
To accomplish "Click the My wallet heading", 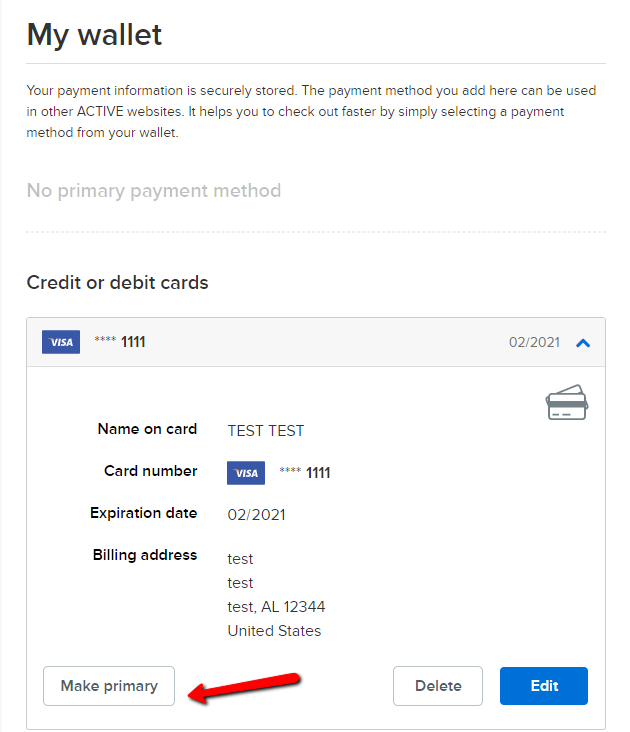I will tap(94, 35).
